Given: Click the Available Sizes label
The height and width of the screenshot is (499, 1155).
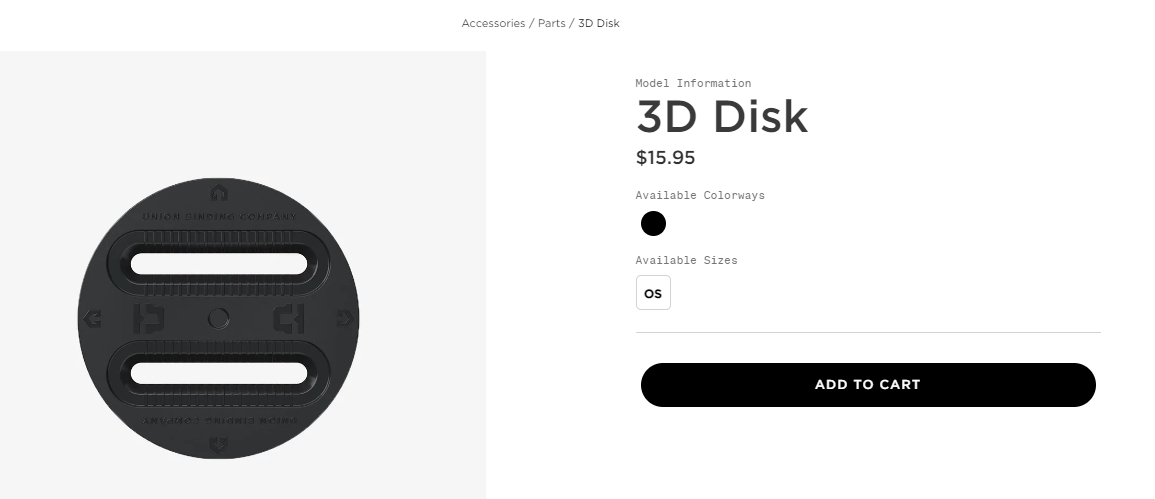Looking at the screenshot, I should pos(686,260).
